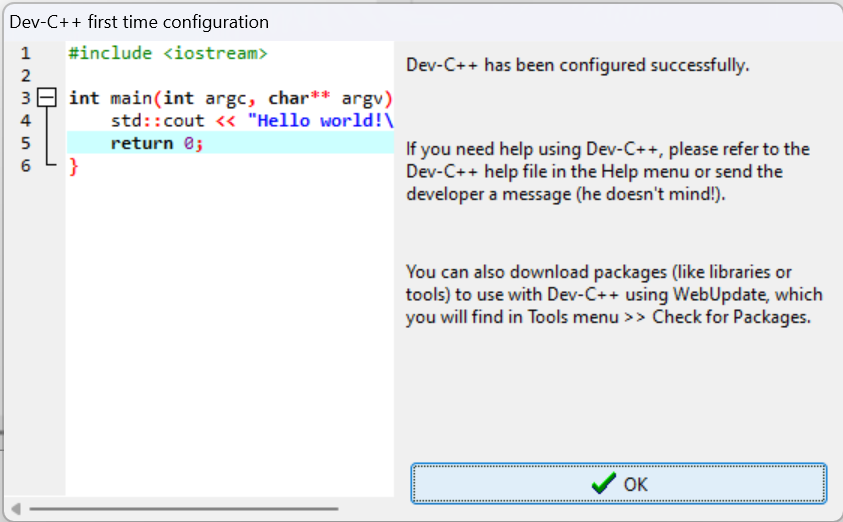Click the 'int main(int argc, char** argv)' line
Viewport: 843px width, 522px height.
[x=231, y=98]
